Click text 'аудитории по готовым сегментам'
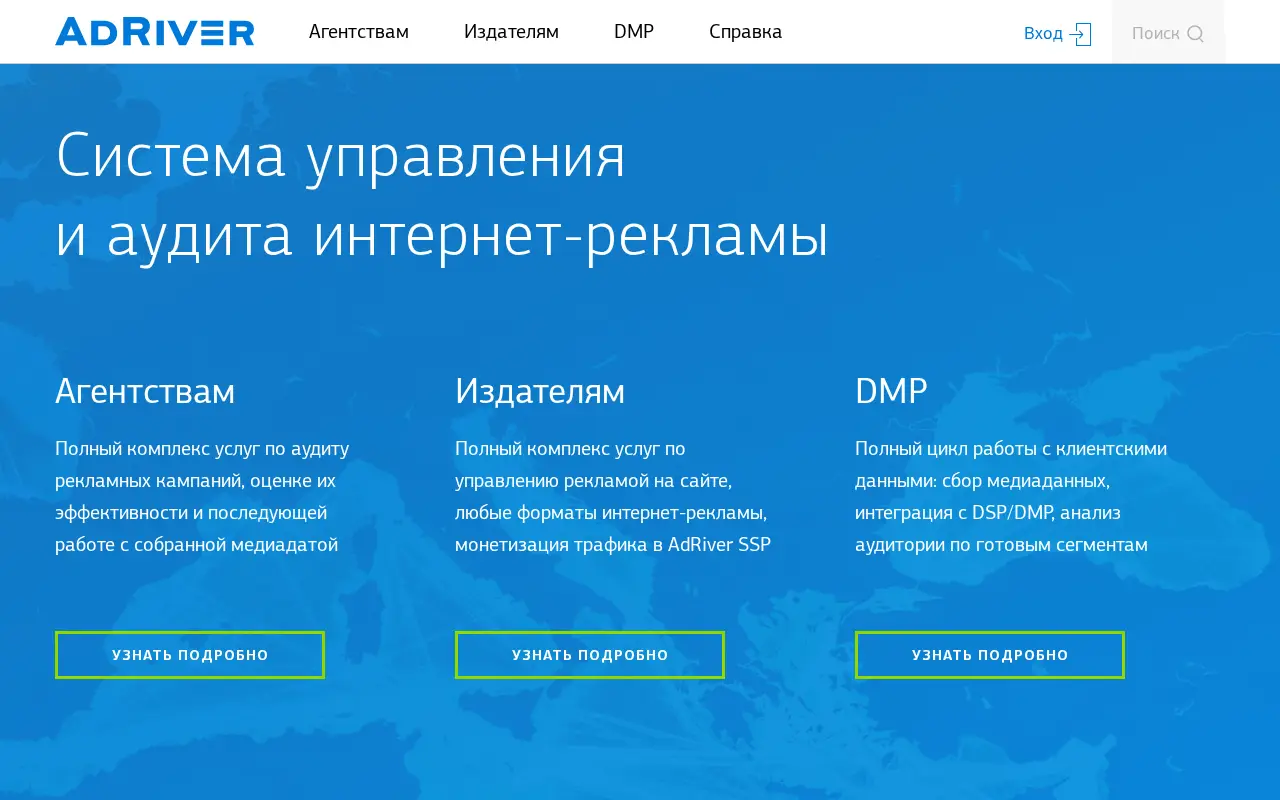The width and height of the screenshot is (1280, 800). point(1001,545)
